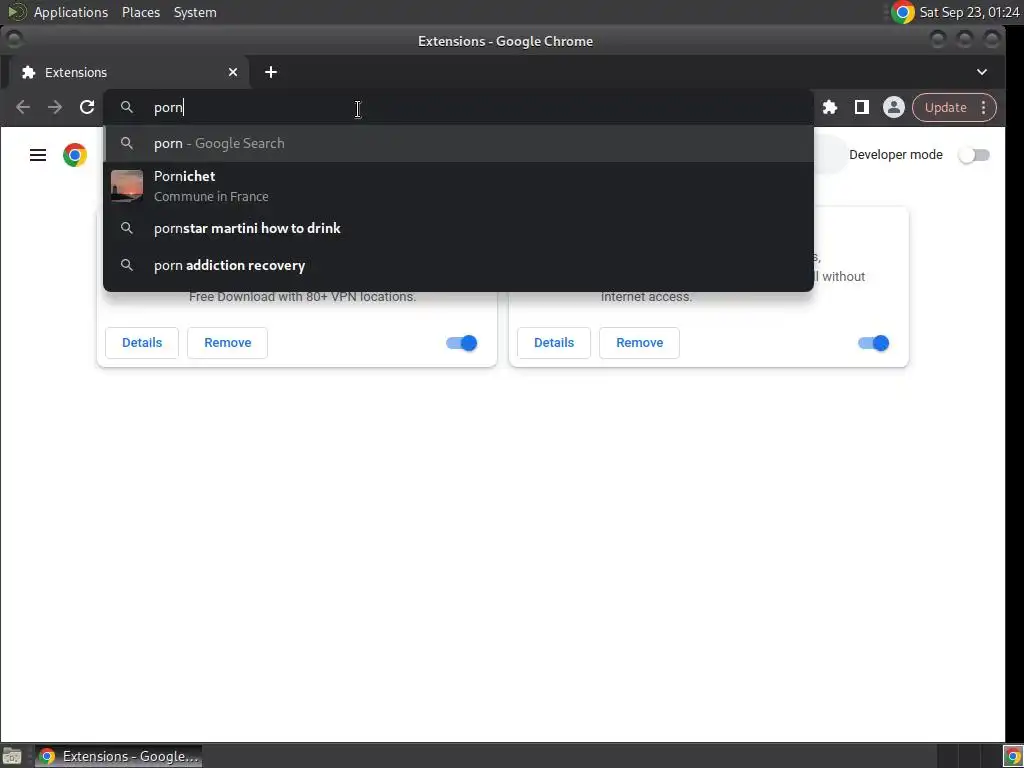This screenshot has width=1024, height=768.
Task: Click the show desktop icon in bottom panel
Action: (x=12, y=756)
